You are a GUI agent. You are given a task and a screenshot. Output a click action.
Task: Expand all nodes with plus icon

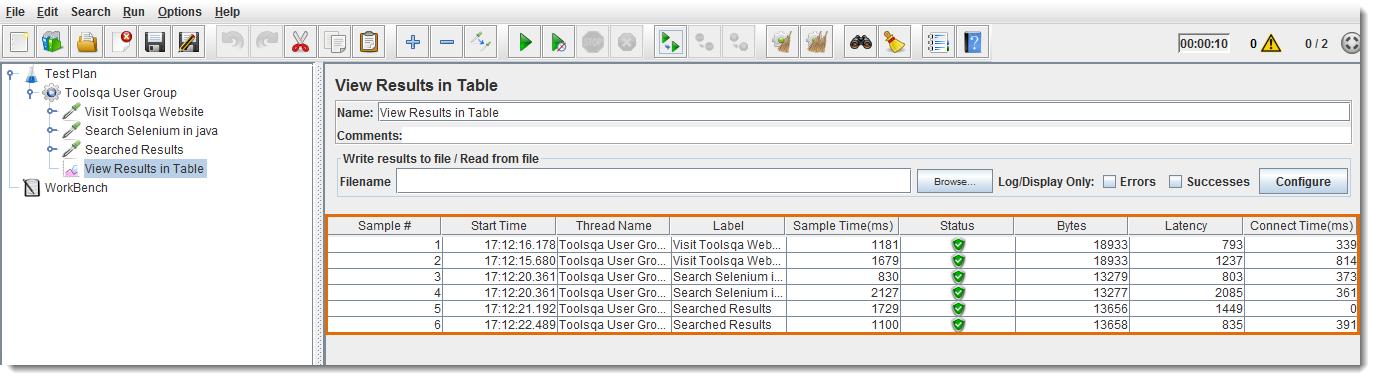click(x=412, y=43)
